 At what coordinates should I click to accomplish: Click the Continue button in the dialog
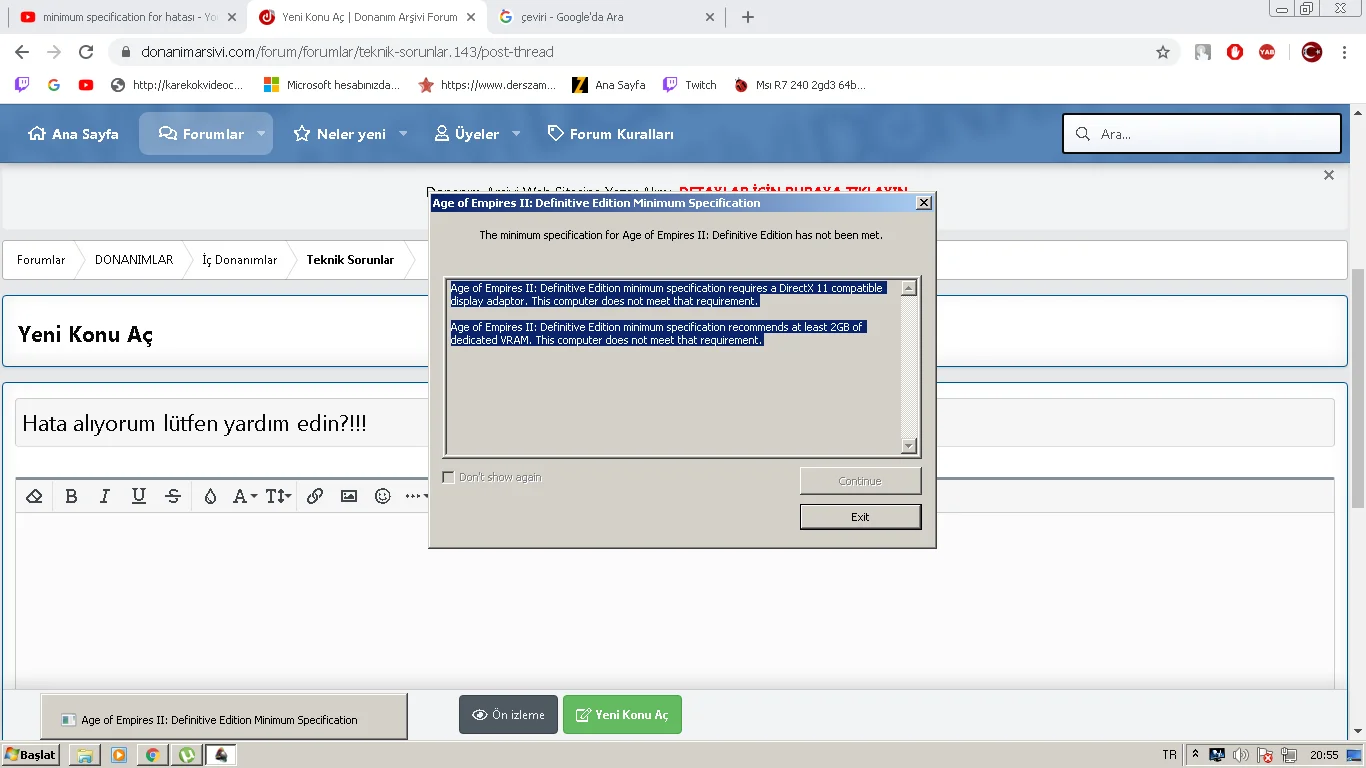click(x=860, y=481)
